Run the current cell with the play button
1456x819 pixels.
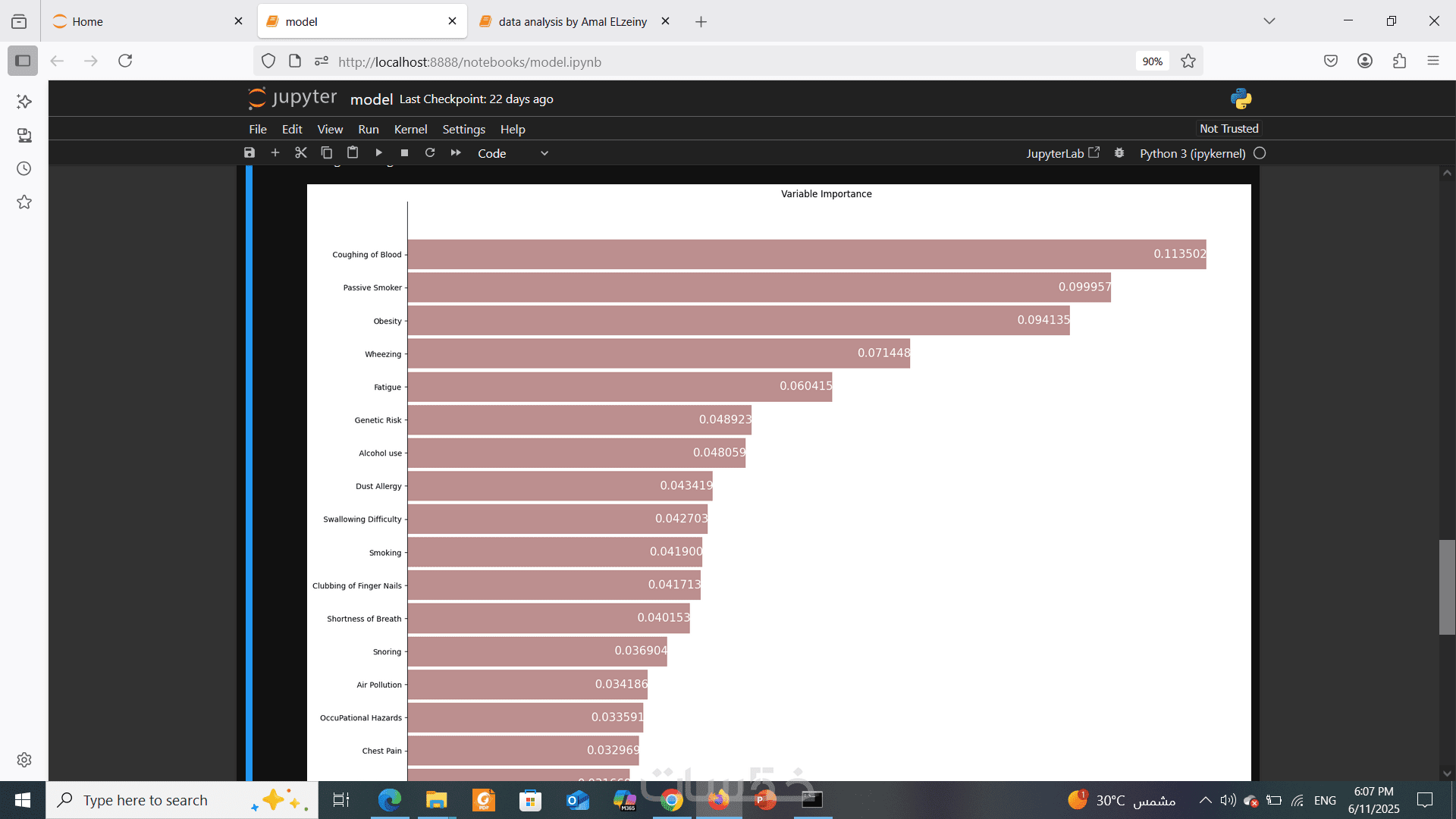(378, 153)
